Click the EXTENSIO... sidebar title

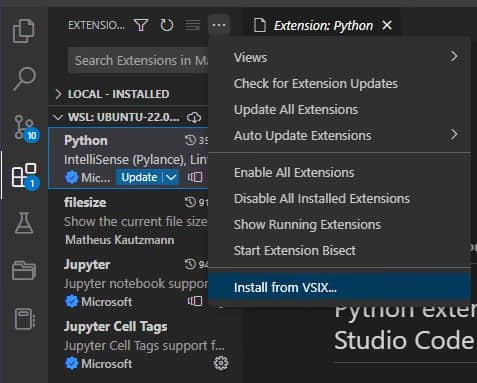coord(96,25)
